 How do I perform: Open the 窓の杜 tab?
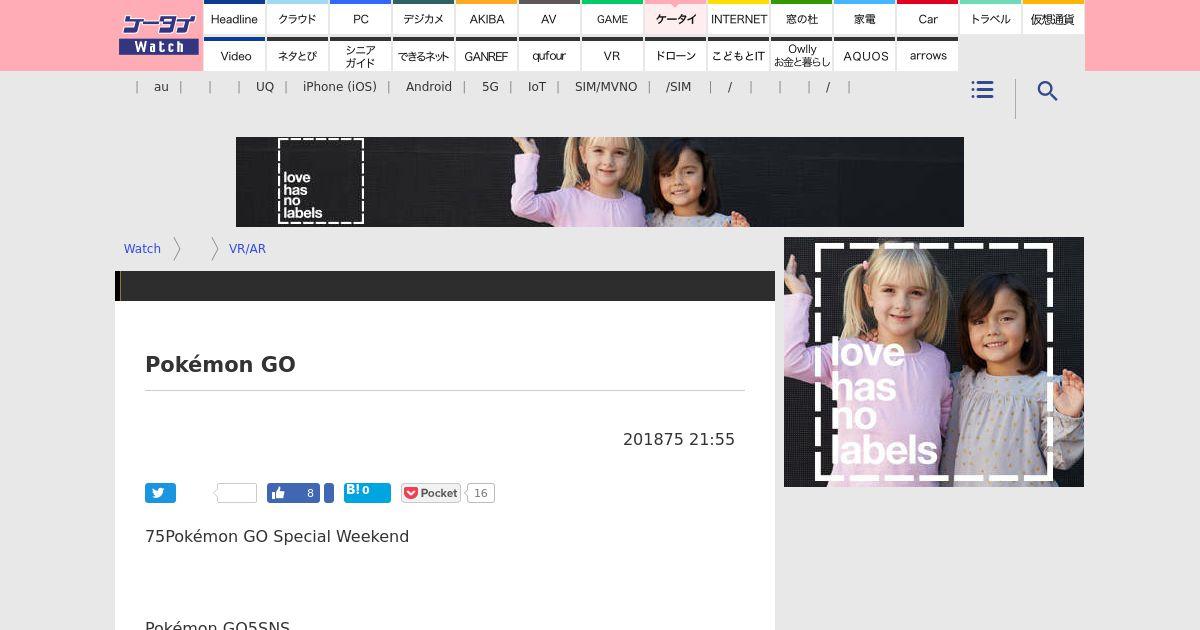[802, 18]
